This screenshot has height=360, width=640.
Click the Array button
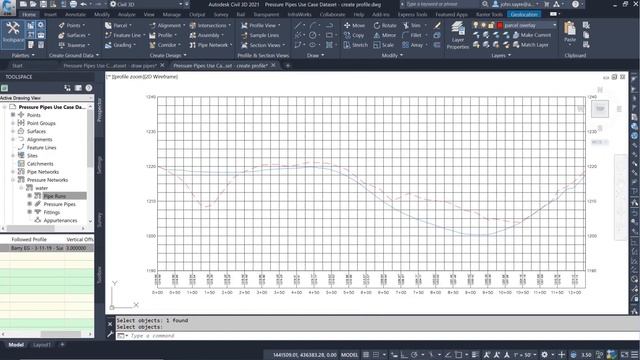pos(413,45)
